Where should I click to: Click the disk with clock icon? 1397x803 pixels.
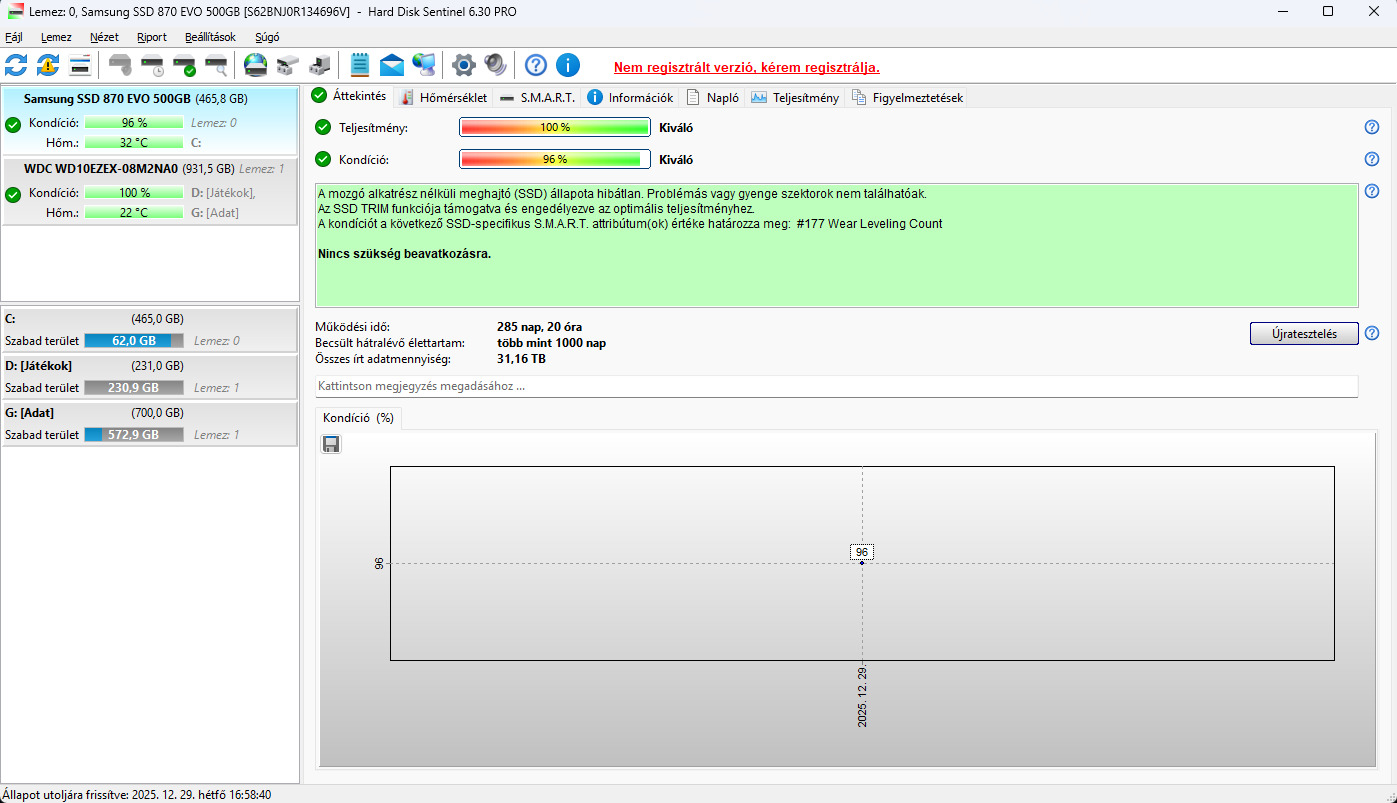pos(152,66)
